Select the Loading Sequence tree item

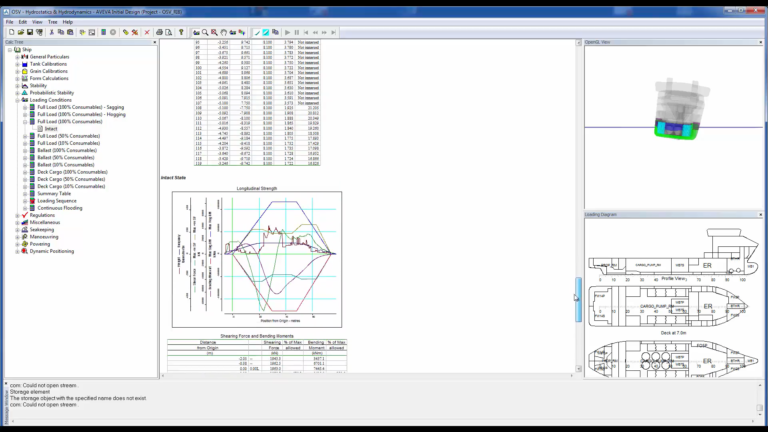pyautogui.click(x=57, y=201)
